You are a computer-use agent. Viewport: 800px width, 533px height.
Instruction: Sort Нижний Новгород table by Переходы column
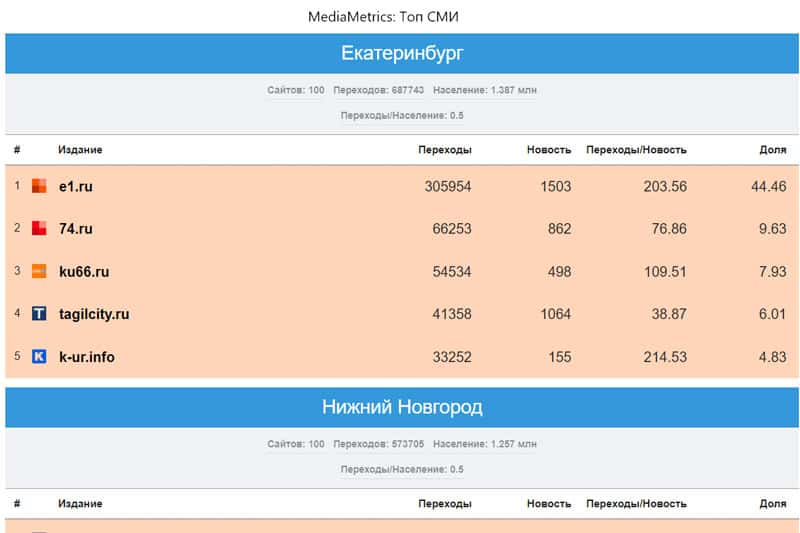(445, 504)
